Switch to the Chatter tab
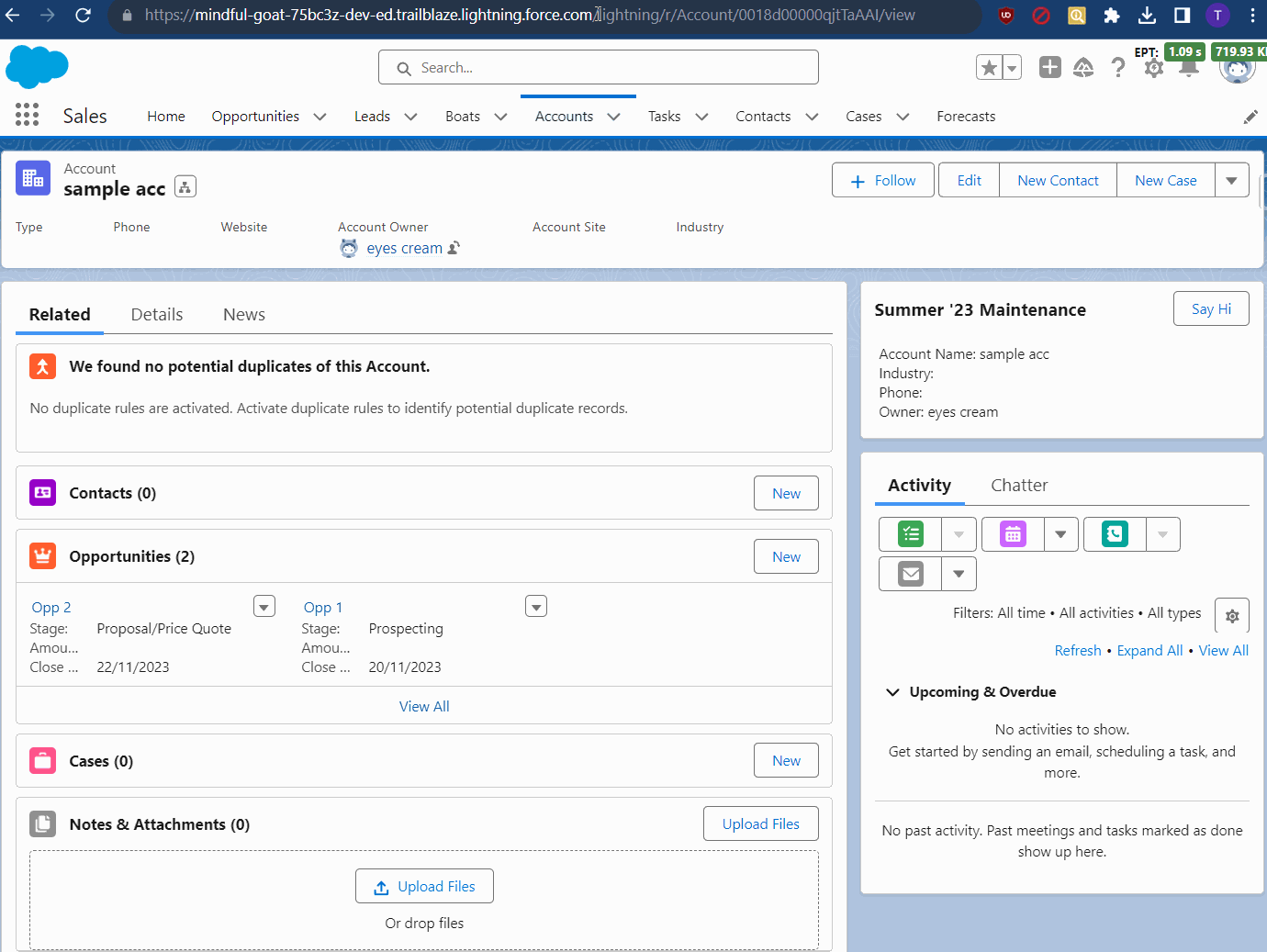 [x=1019, y=485]
